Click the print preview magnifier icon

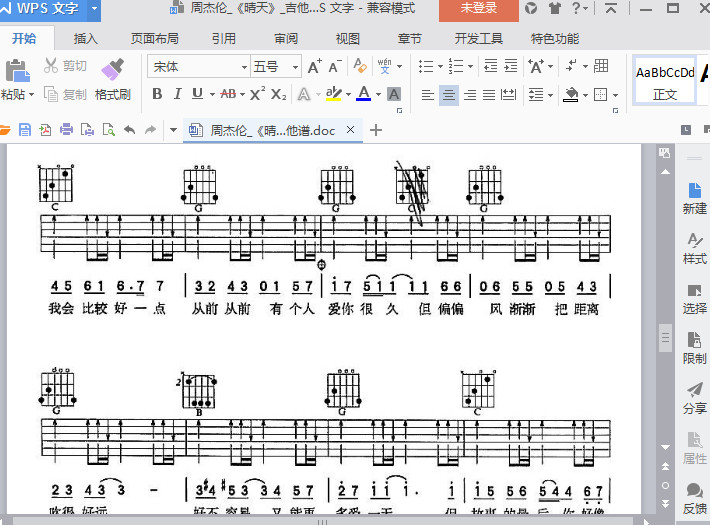coord(109,130)
